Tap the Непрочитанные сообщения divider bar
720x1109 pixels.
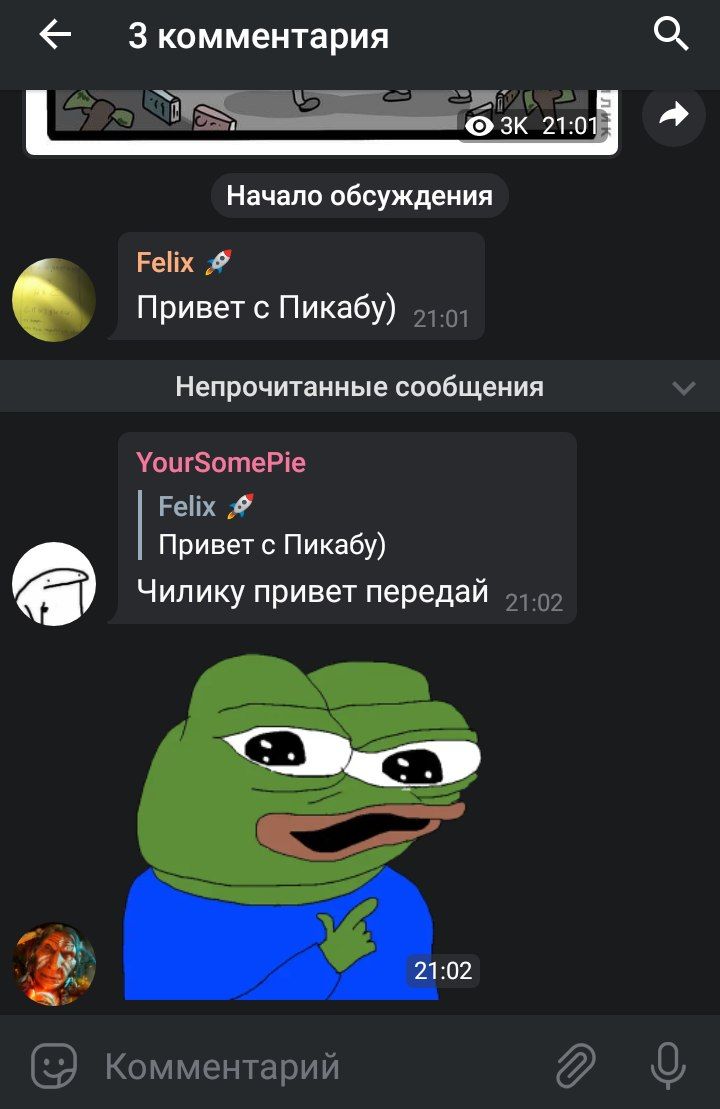pyautogui.click(x=360, y=386)
